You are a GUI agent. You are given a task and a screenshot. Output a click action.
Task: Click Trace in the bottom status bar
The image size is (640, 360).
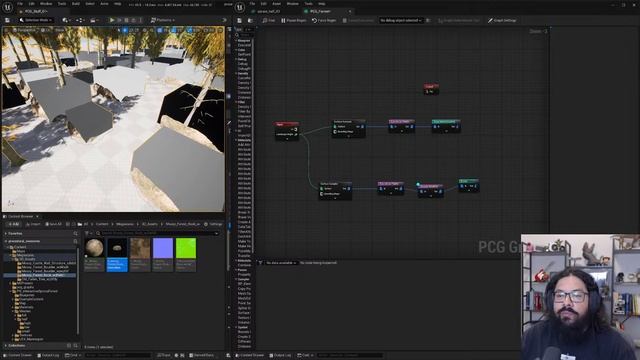point(164,356)
